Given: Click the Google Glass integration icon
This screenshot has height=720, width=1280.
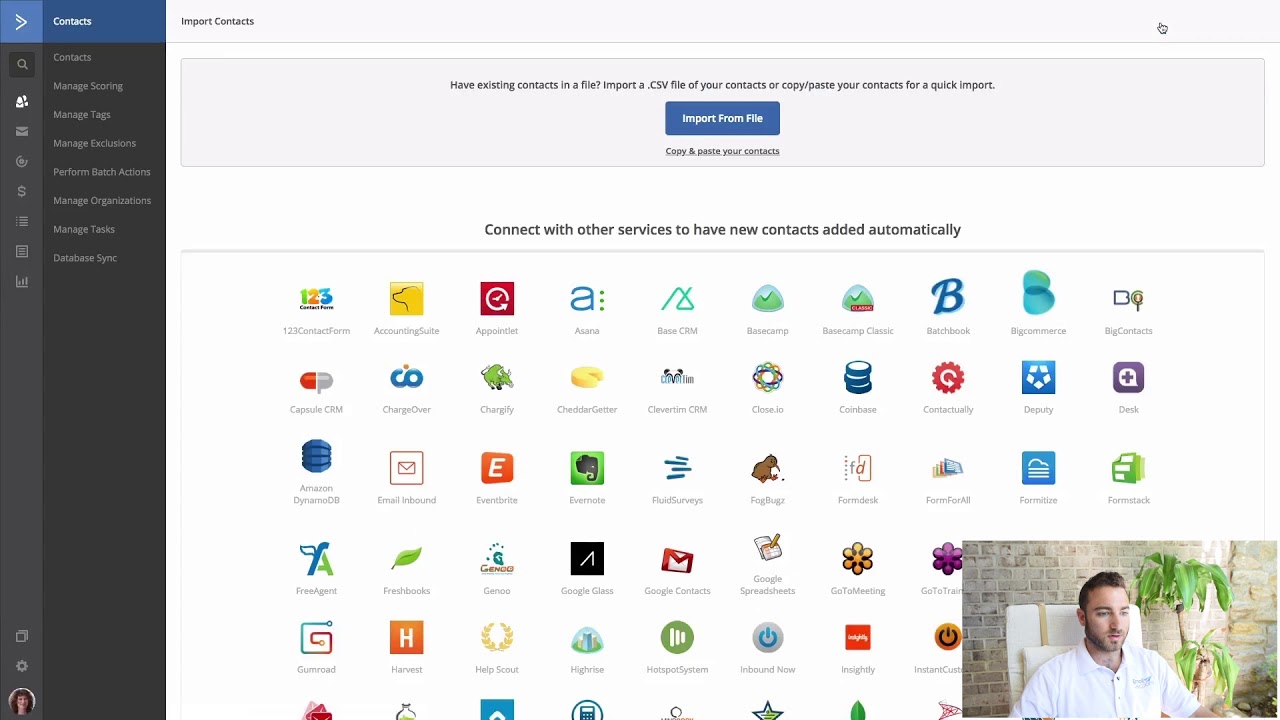Looking at the screenshot, I should (587, 559).
